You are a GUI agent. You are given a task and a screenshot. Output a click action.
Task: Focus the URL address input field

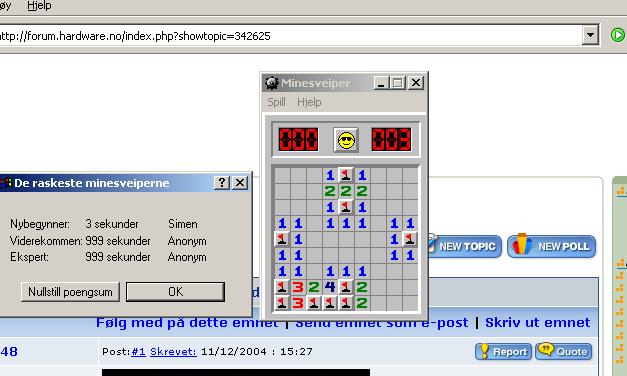coord(290,36)
